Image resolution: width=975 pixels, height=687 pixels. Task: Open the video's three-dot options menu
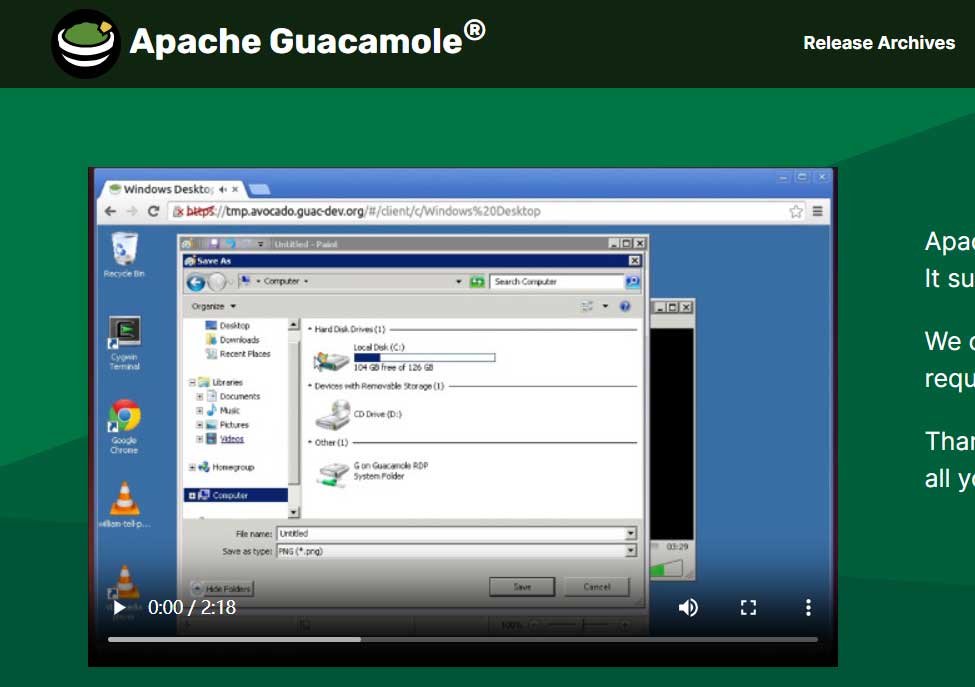coord(808,607)
